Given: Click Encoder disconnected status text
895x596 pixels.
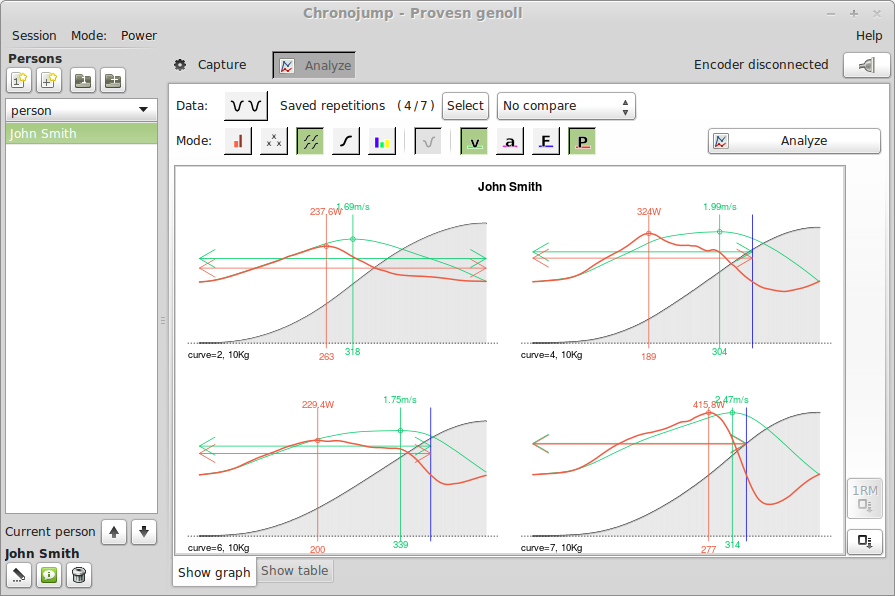Looking at the screenshot, I should (x=761, y=65).
